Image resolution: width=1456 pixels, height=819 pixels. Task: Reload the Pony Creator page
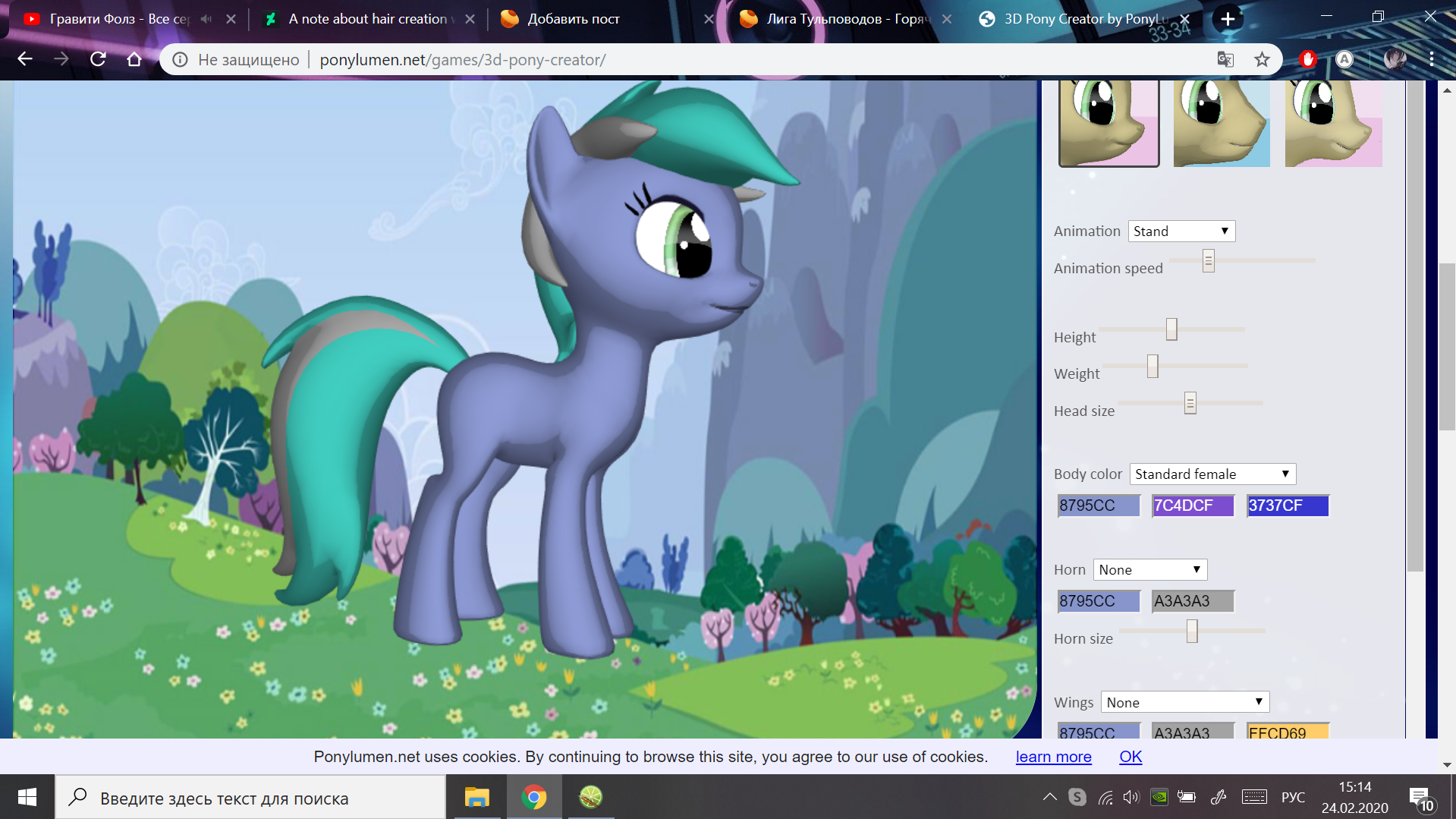(98, 59)
